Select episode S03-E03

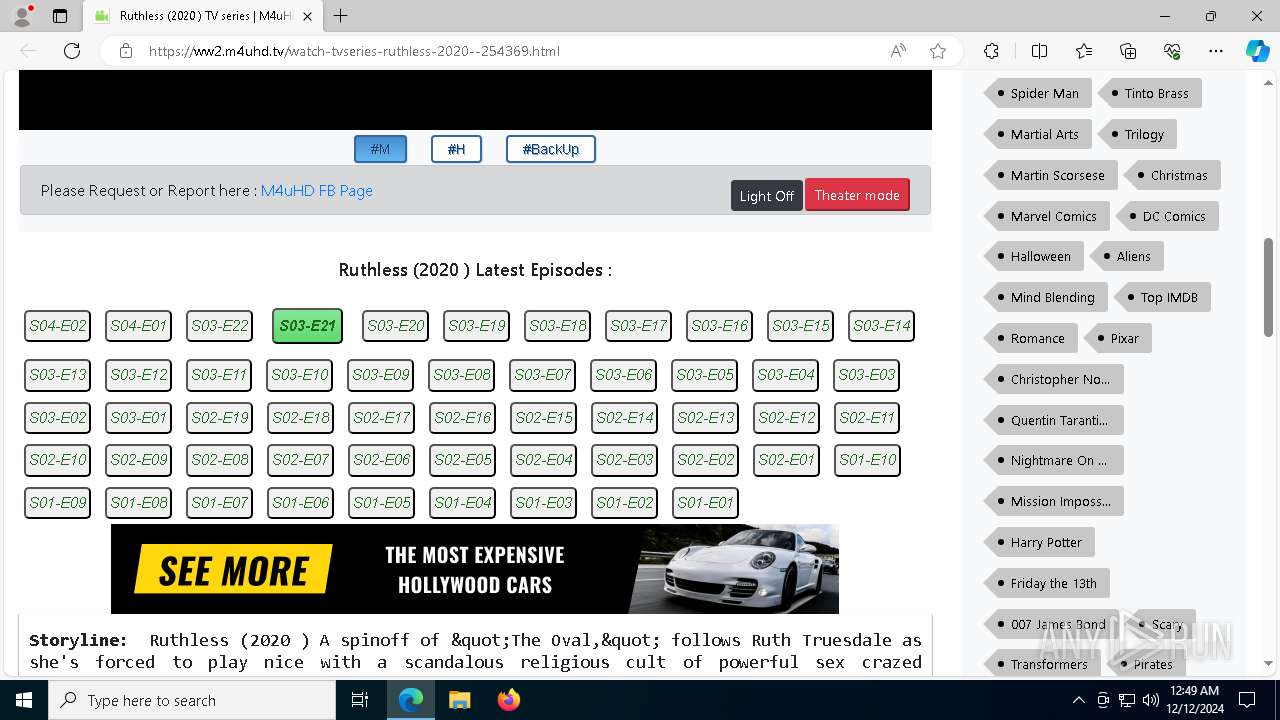point(866,375)
